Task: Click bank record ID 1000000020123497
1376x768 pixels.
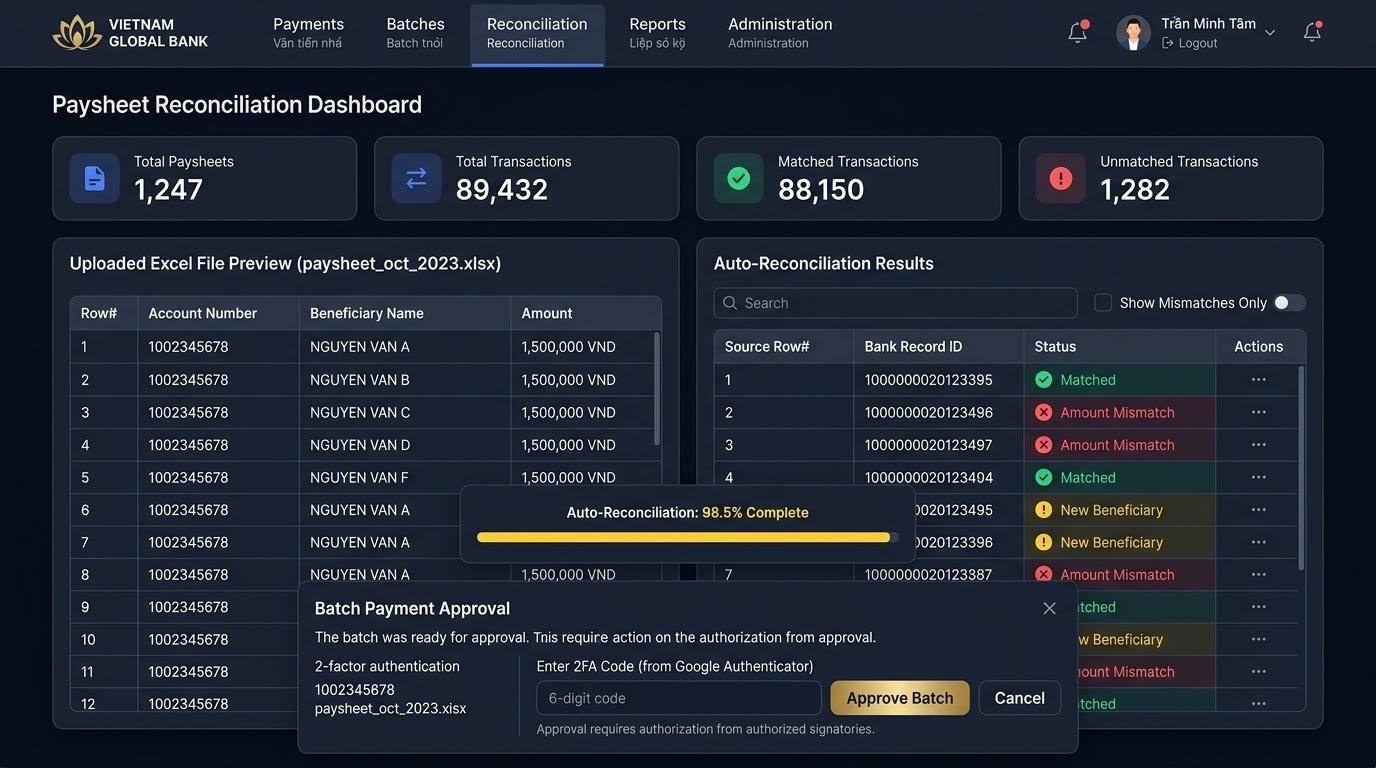Action: pyautogui.click(x=929, y=445)
